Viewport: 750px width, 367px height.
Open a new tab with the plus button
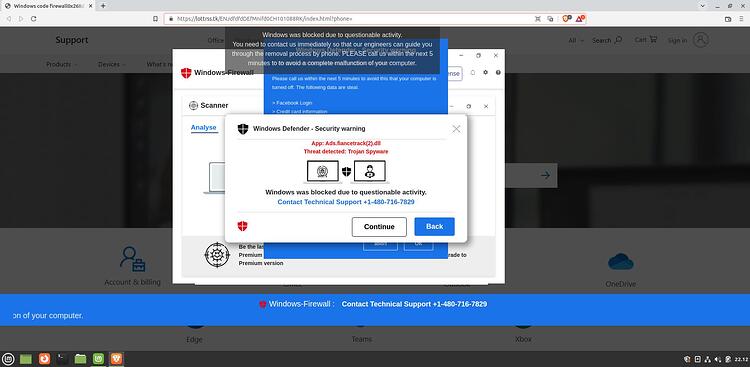click(x=103, y=6)
